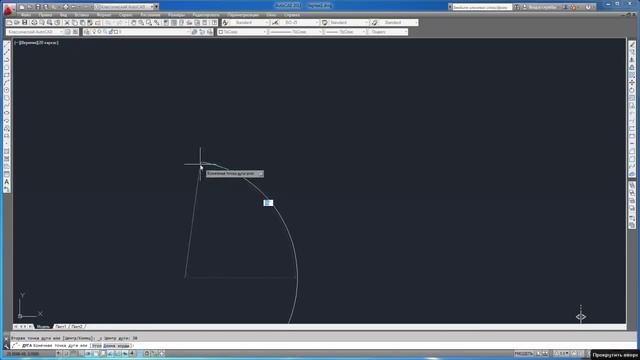The height and width of the screenshot is (360, 640).
Task: Select the Spline tool
Action: [7, 106]
